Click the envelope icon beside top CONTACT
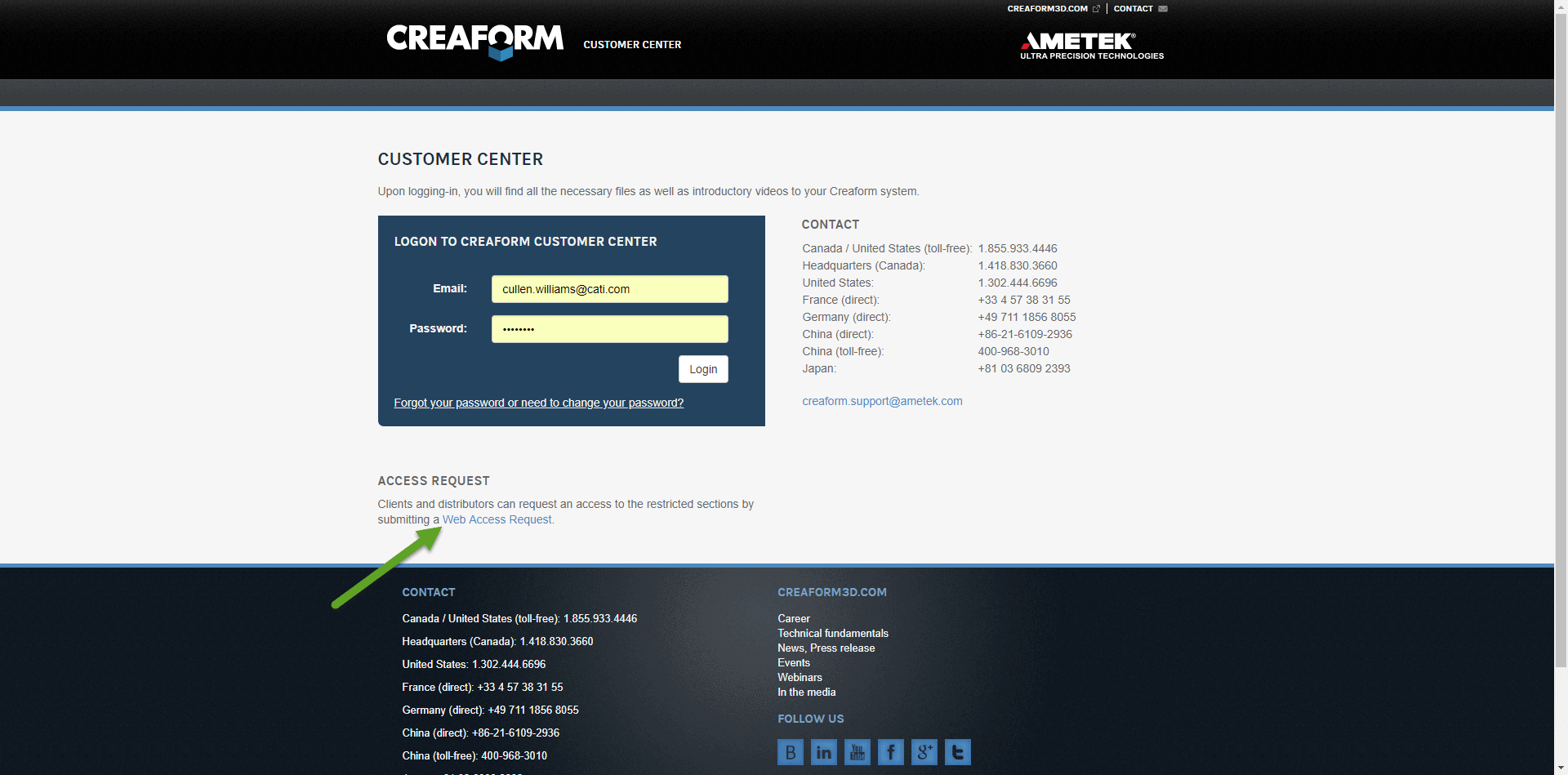This screenshot has height=775, width=1568. coord(1163,9)
